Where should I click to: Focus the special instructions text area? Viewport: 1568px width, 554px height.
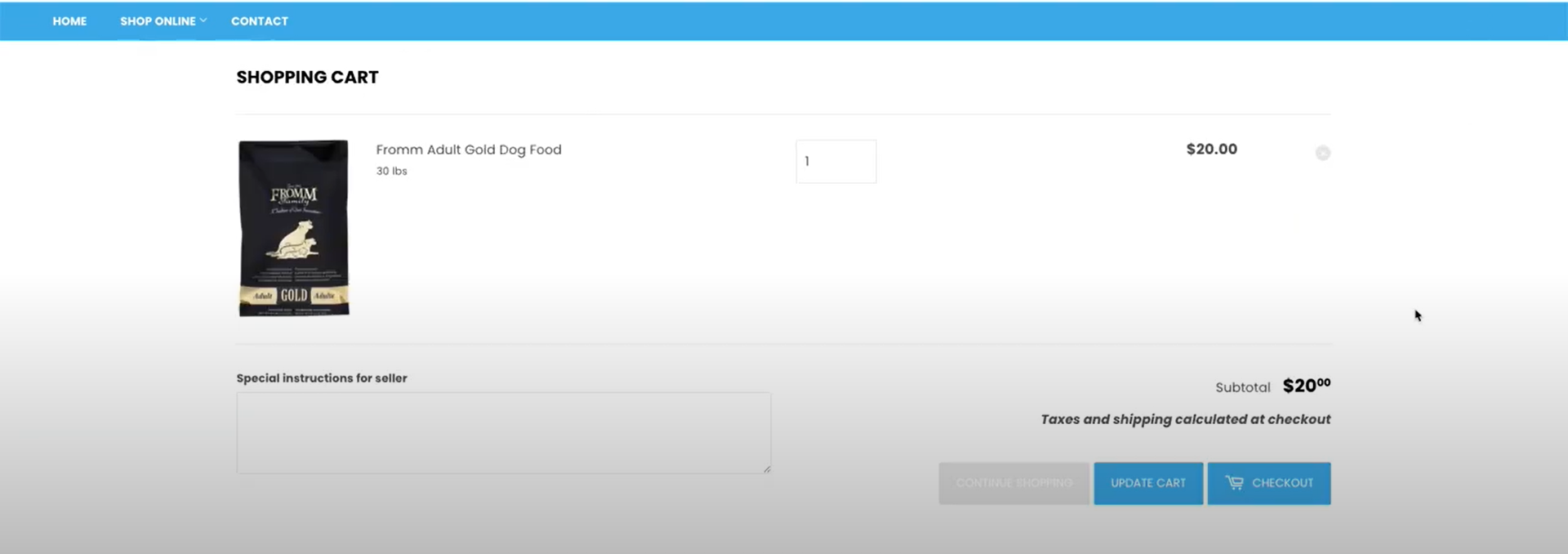[503, 432]
